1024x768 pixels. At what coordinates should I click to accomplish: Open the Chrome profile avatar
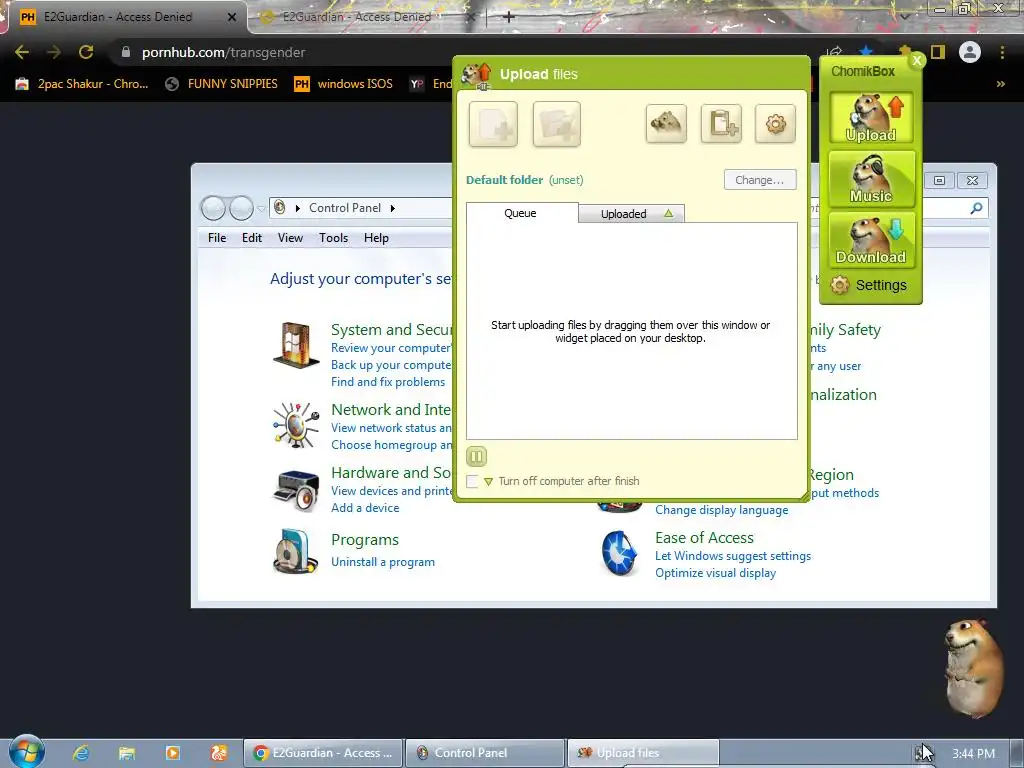970,52
